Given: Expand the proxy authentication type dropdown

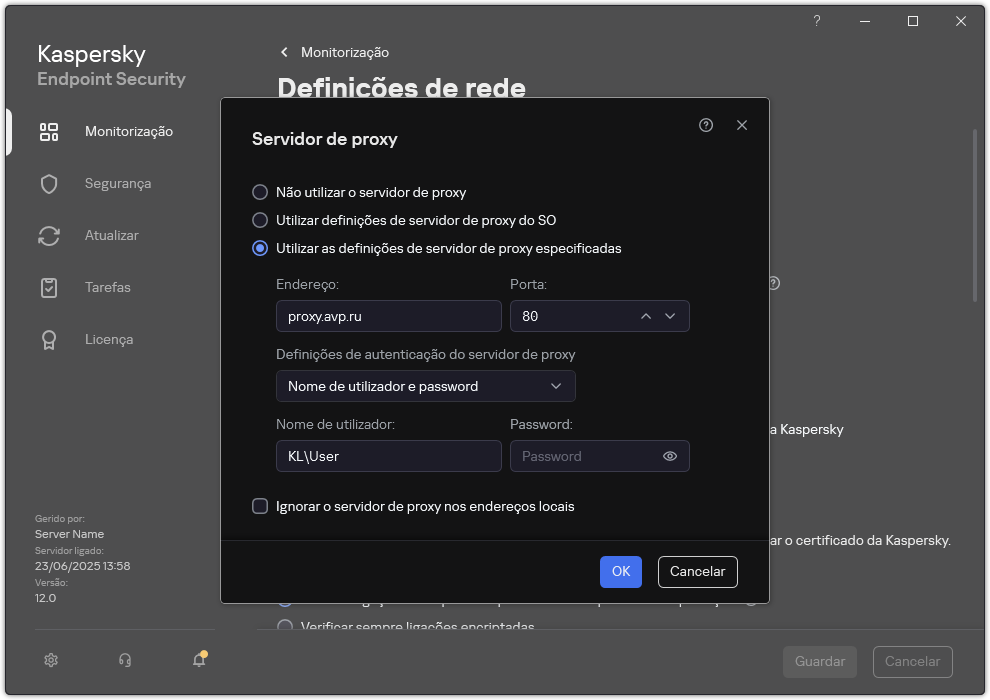Looking at the screenshot, I should click(425, 386).
